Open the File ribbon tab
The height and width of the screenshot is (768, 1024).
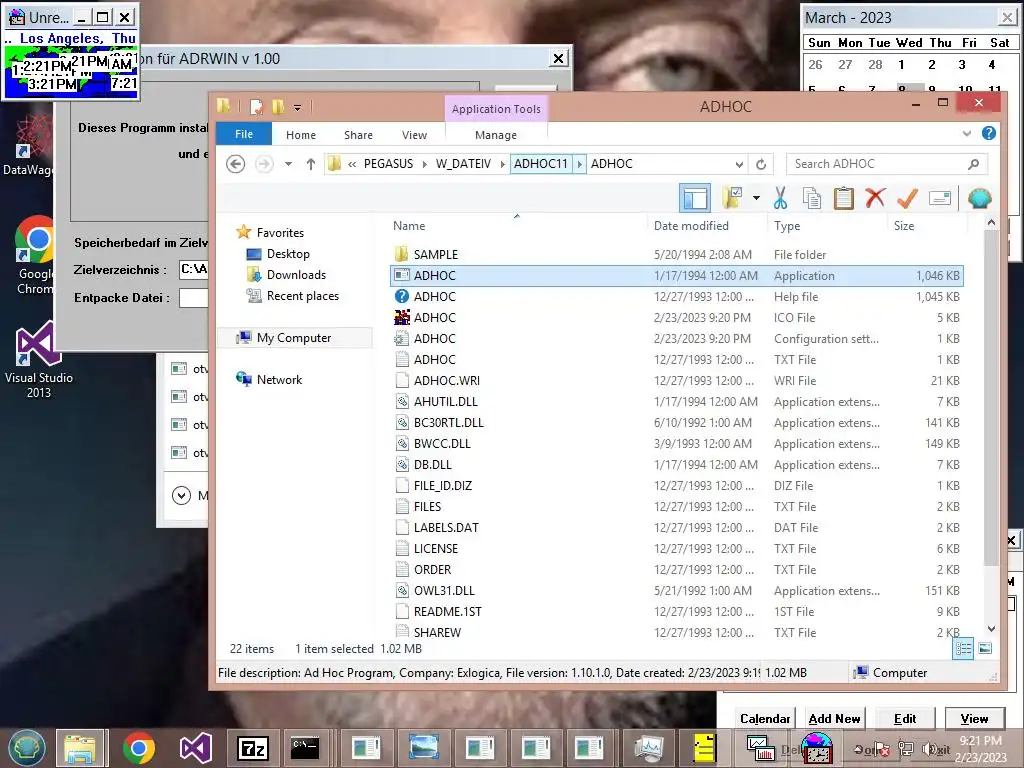click(244, 134)
